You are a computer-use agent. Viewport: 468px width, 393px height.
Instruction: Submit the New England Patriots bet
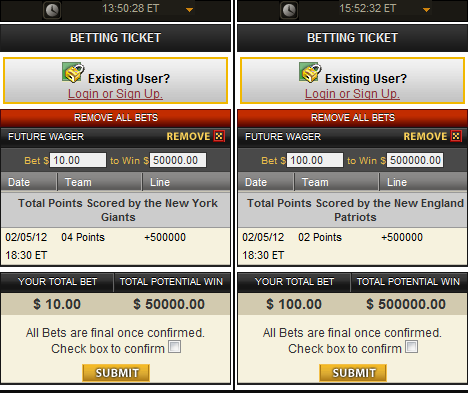(x=353, y=373)
